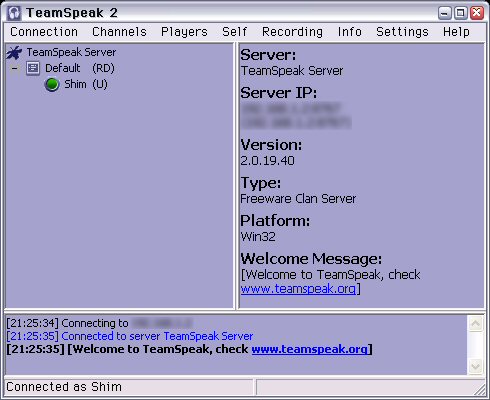490x400 pixels.
Task: Click the Default channel icon
Action: point(33,68)
